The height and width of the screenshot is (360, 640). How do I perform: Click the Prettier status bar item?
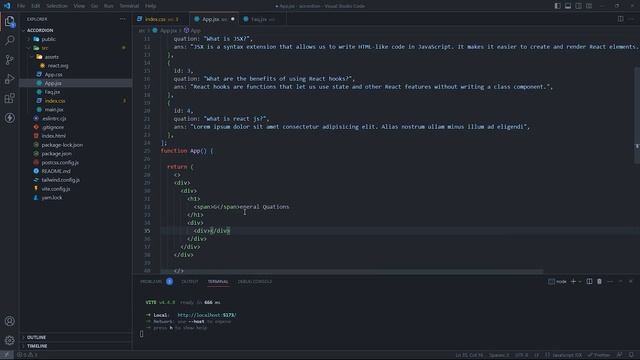[599, 355]
